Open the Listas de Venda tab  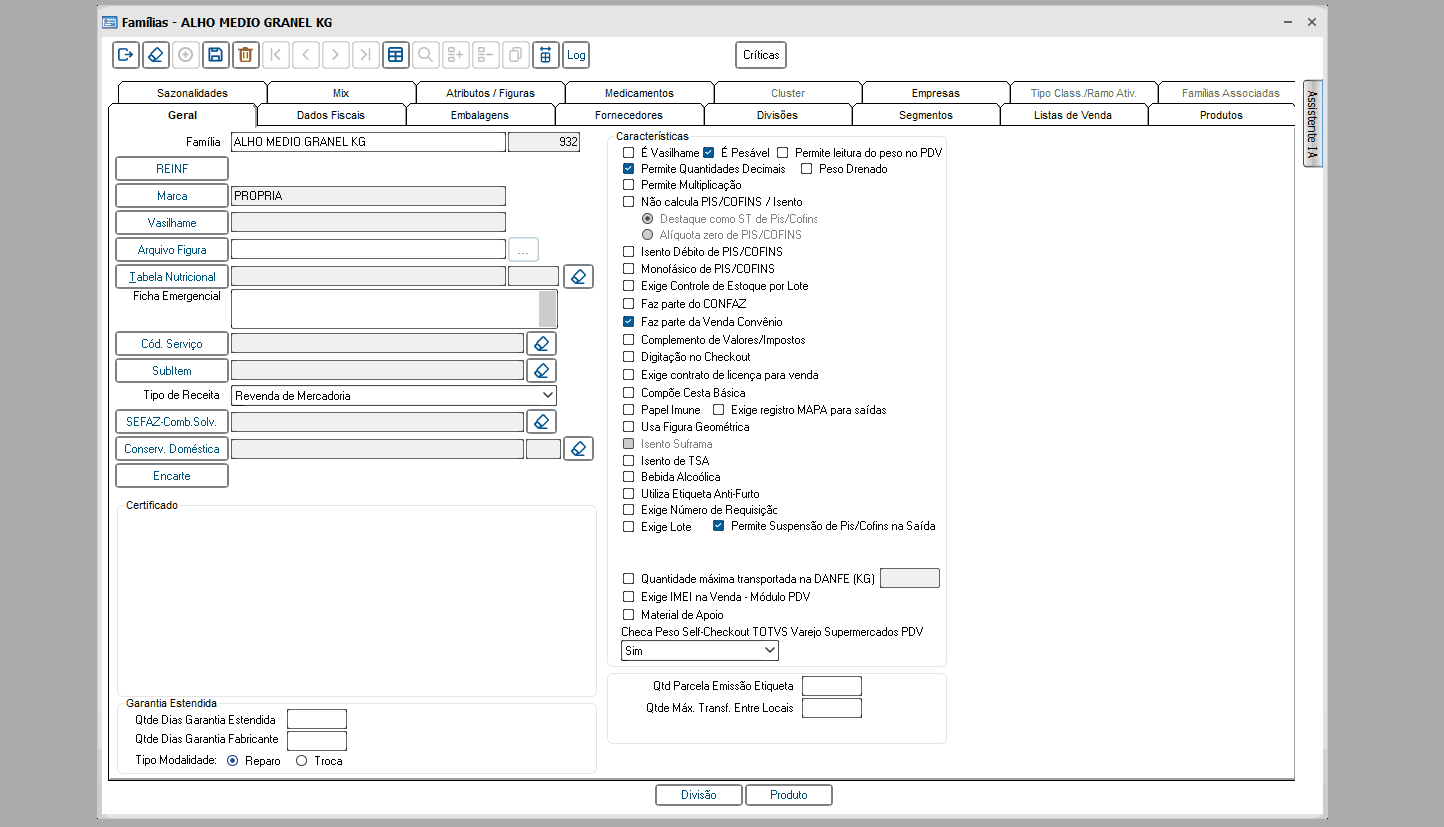(1073, 115)
